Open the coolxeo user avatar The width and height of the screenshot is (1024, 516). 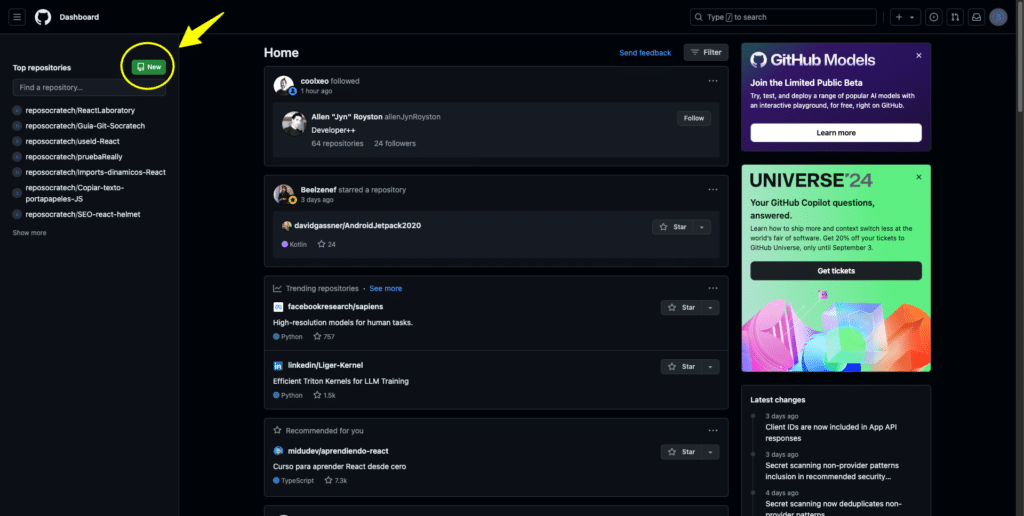(283, 86)
